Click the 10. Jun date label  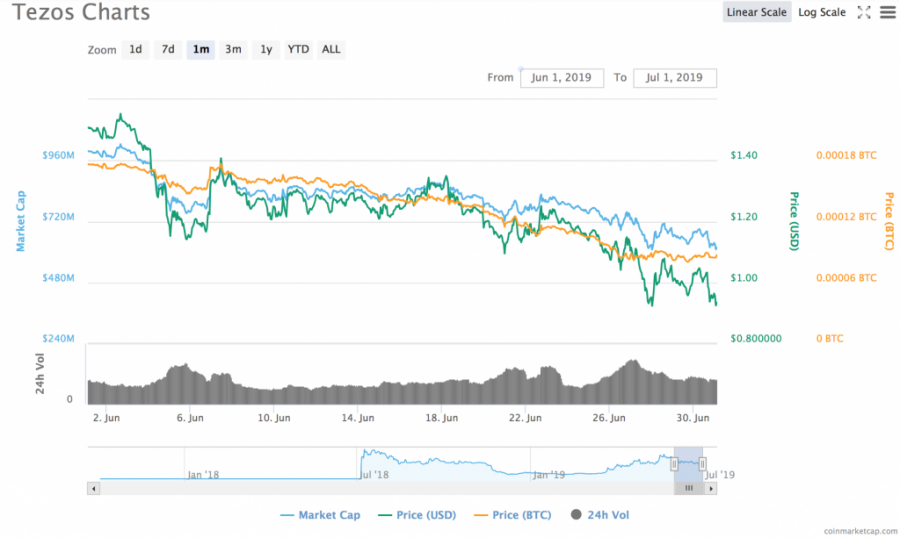point(274,418)
